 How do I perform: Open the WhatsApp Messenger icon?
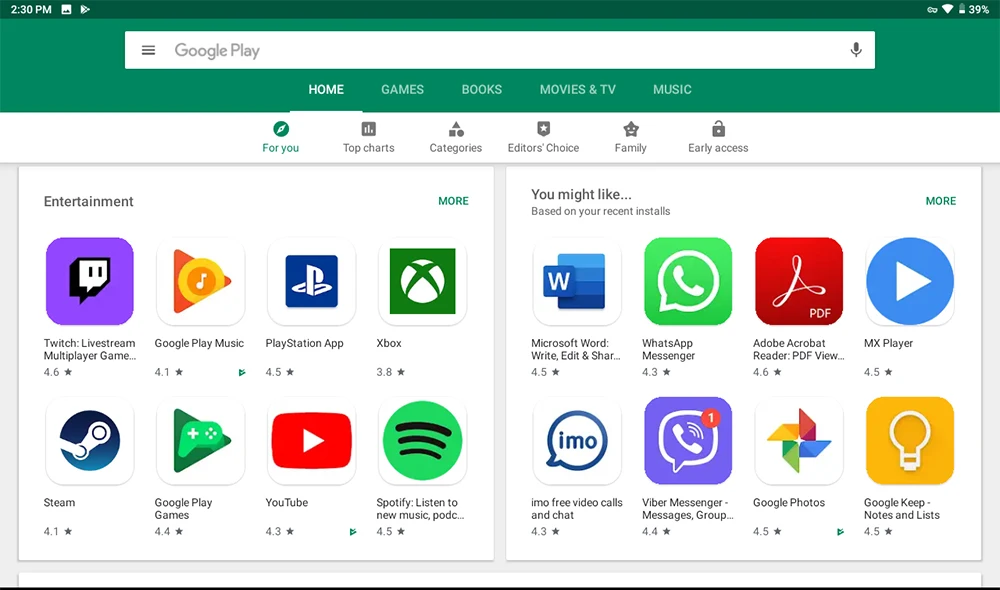(688, 281)
